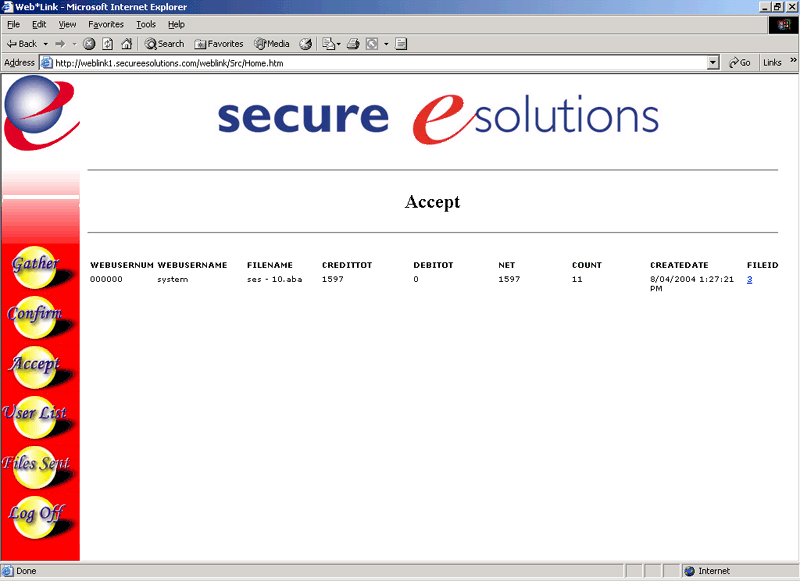Click the CREDITTOT column header
Viewport: 800px width, 581px height.
tap(347, 265)
